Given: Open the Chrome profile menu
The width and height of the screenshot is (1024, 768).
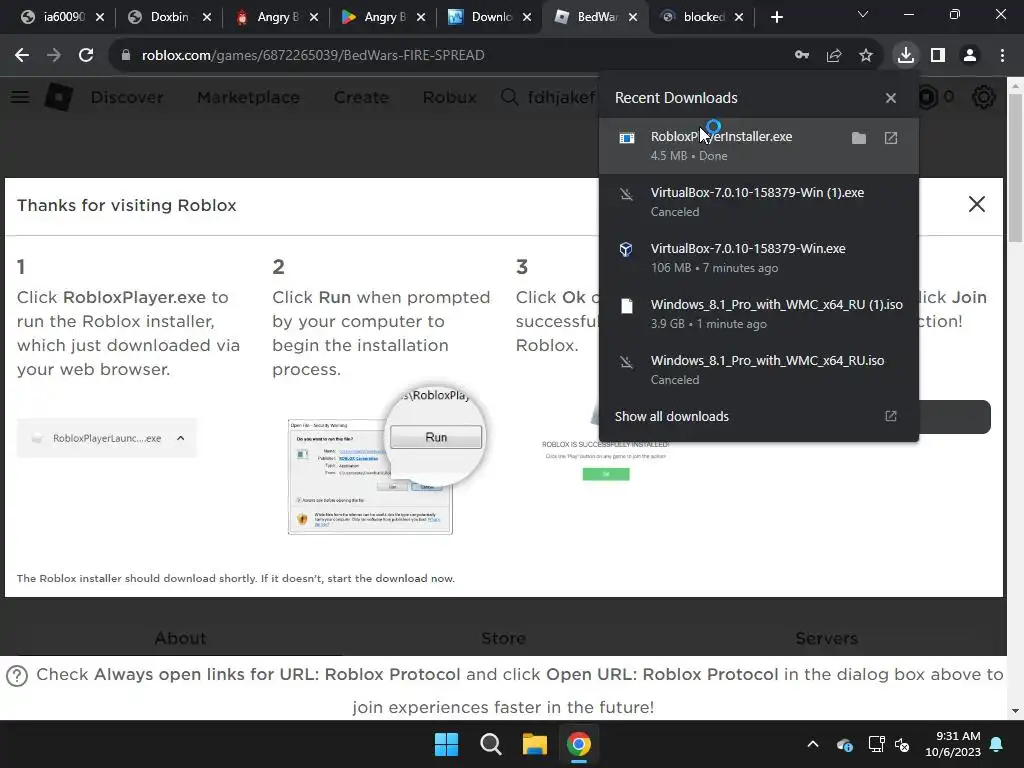Looking at the screenshot, I should point(970,56).
